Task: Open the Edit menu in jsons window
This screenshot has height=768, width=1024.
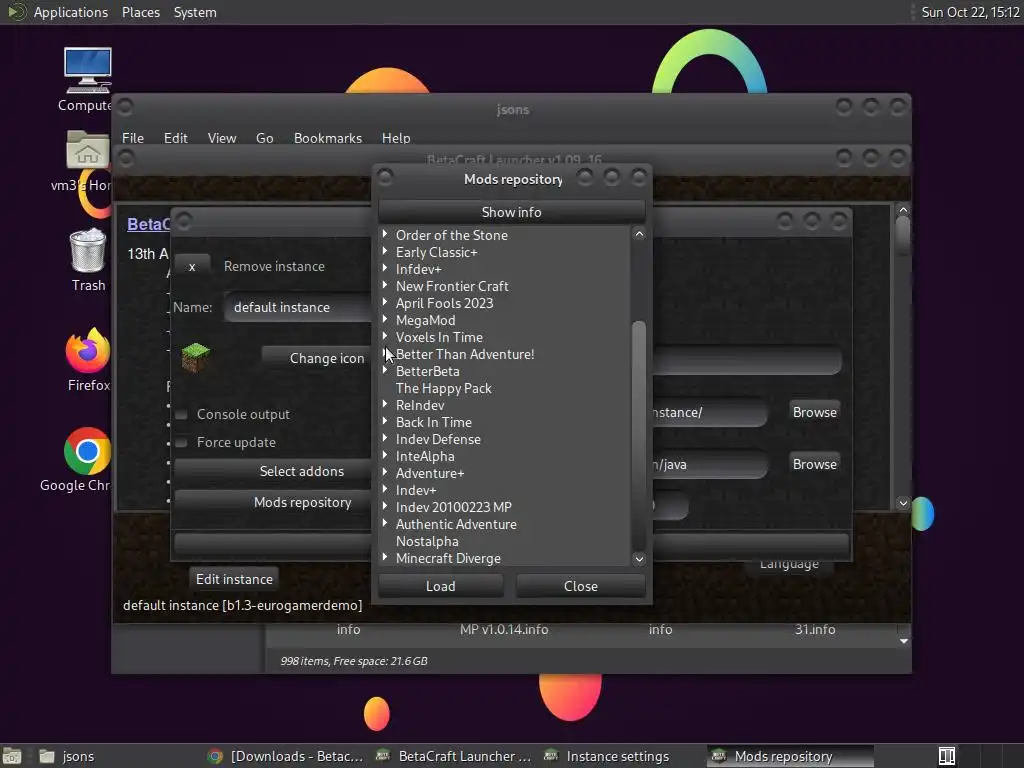Action: coord(176,138)
